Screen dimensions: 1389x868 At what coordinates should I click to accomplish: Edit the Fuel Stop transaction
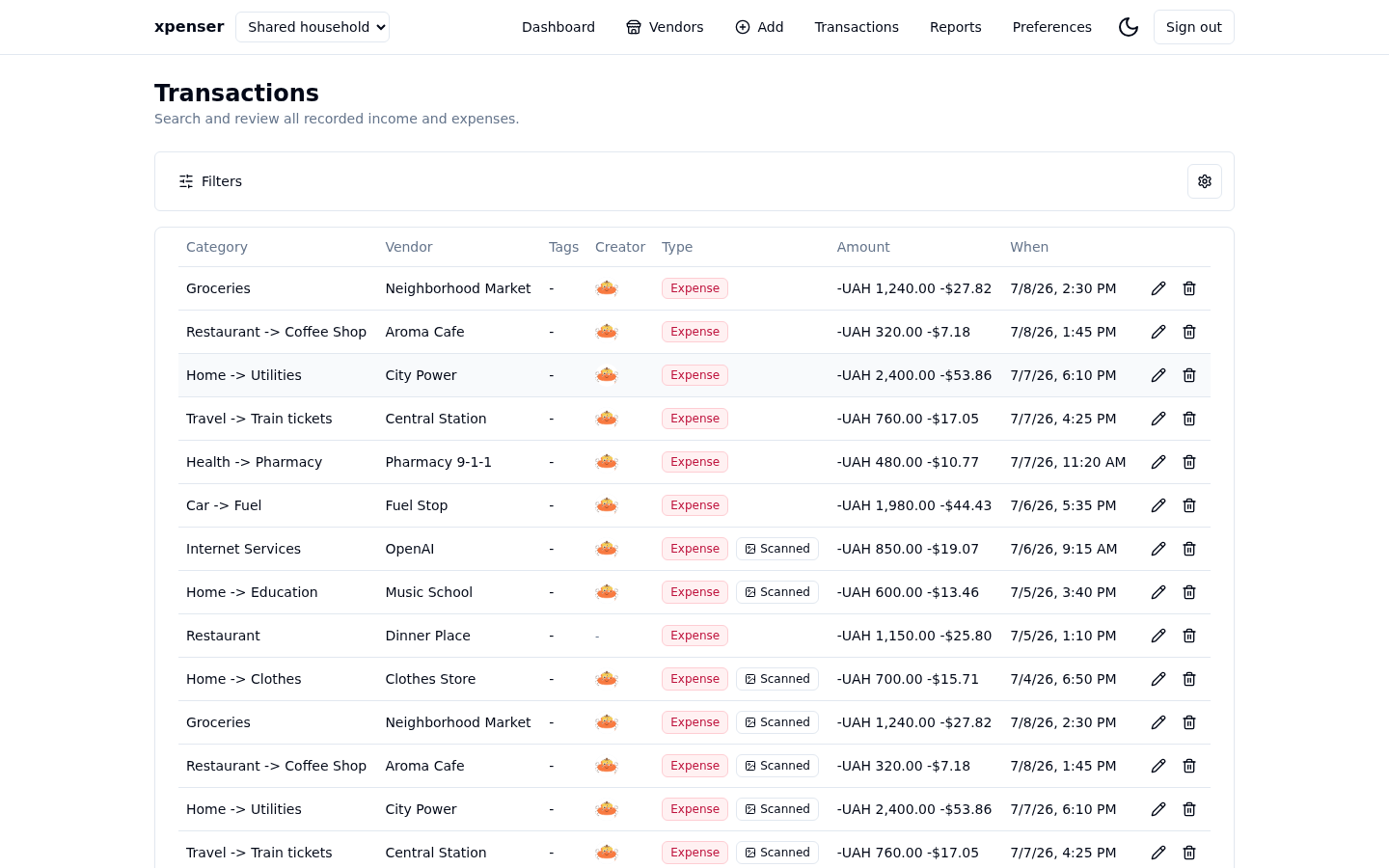tap(1158, 505)
